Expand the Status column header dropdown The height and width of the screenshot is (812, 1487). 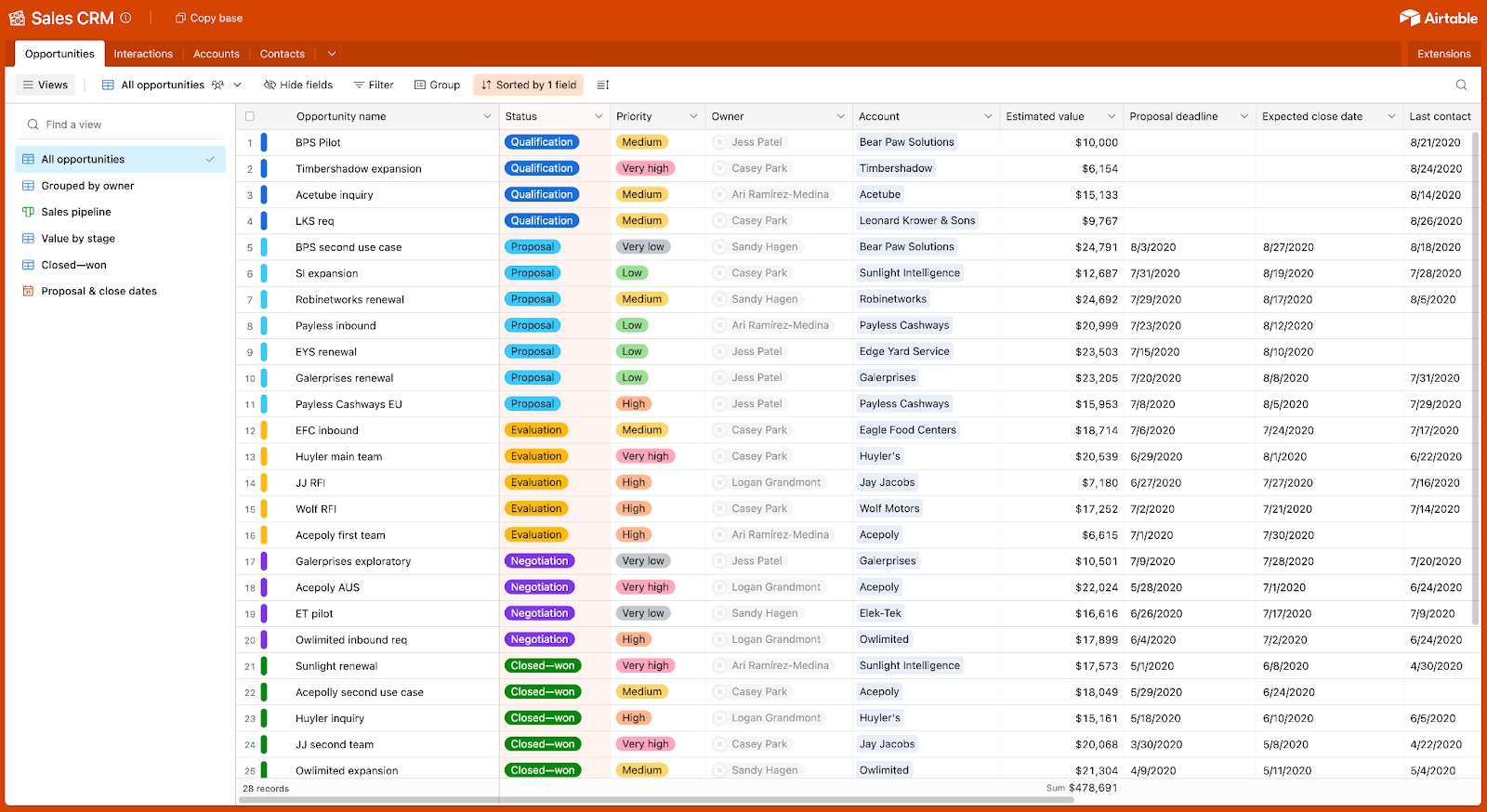(599, 116)
